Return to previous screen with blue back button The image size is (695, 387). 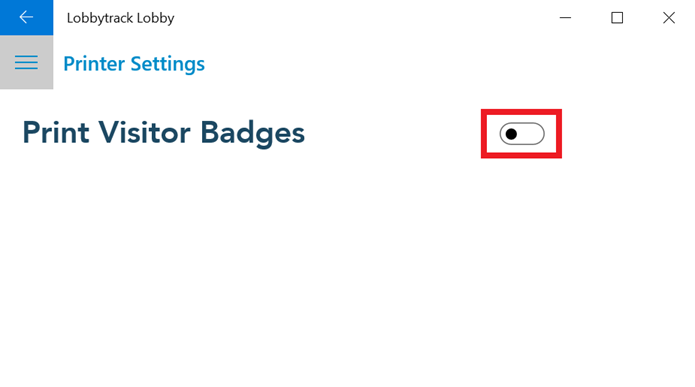(26, 17)
